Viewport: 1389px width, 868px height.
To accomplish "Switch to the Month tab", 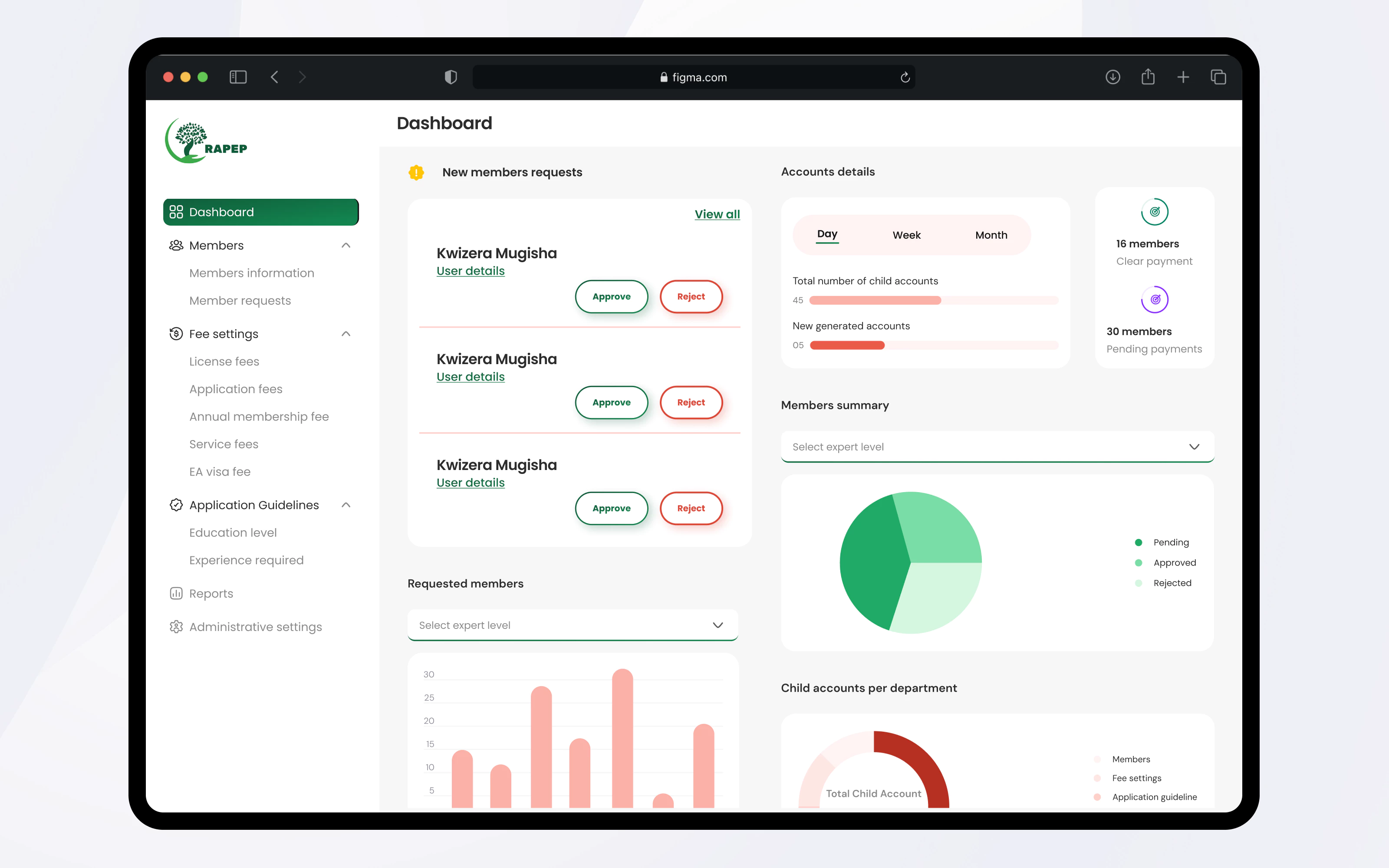I will (x=991, y=235).
